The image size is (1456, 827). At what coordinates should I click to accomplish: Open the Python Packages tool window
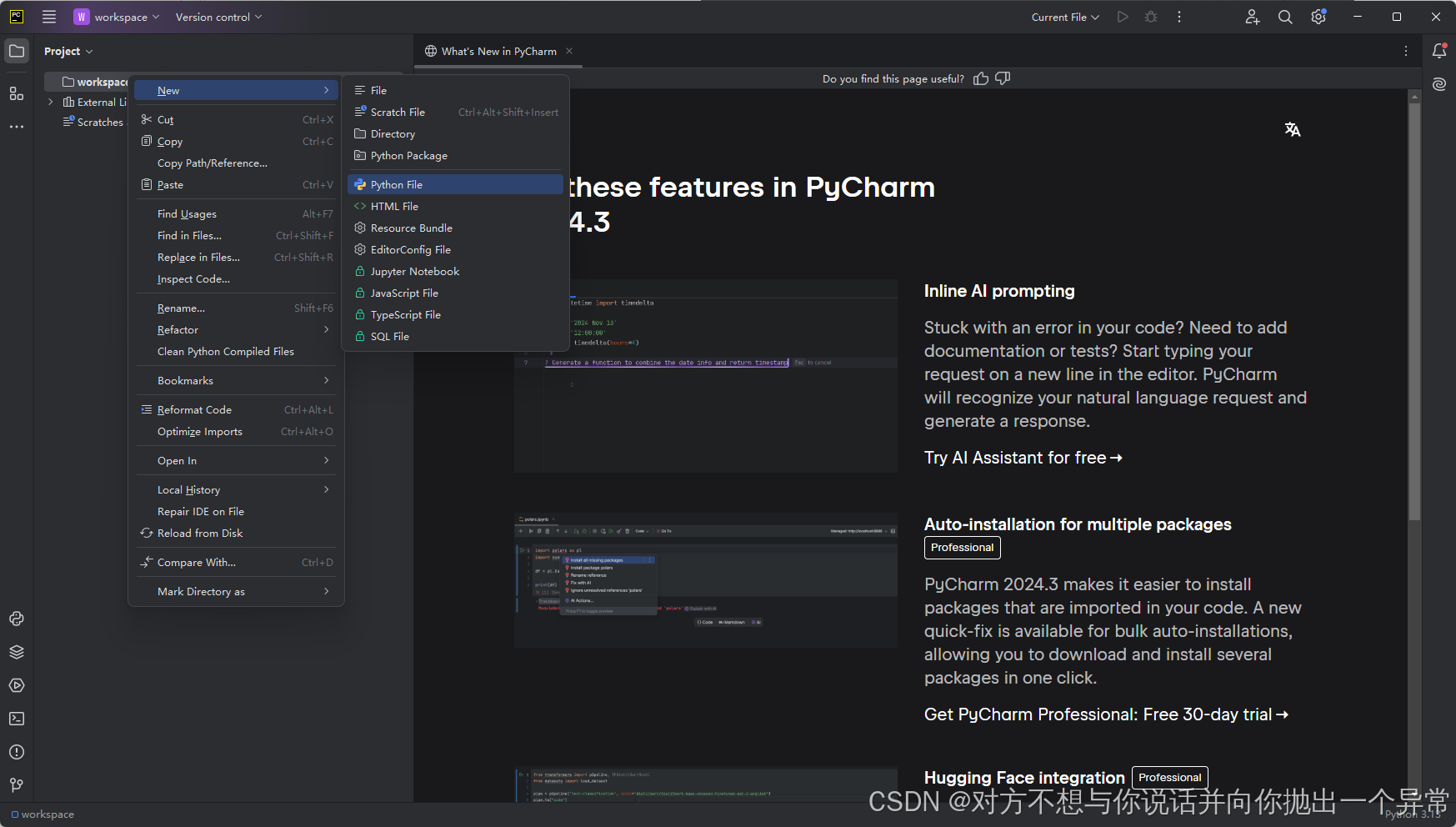click(17, 619)
